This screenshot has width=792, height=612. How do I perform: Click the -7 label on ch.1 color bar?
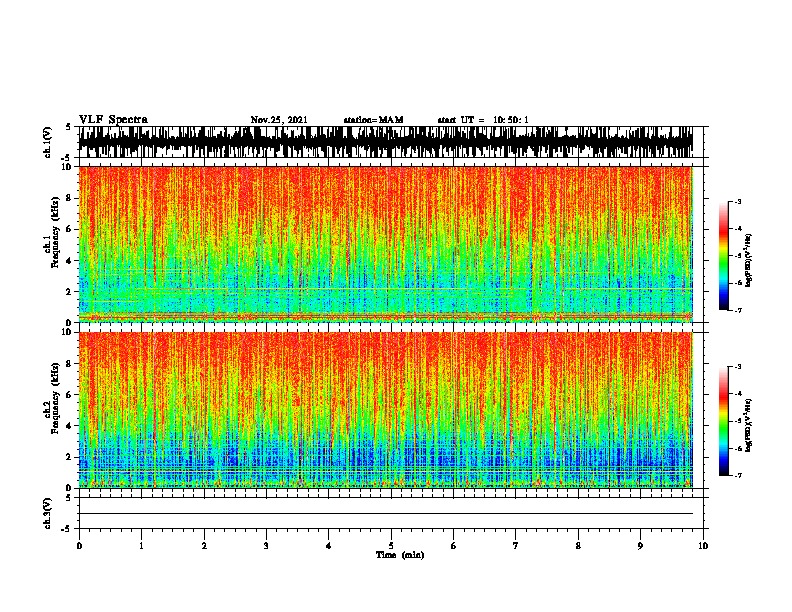click(738, 310)
